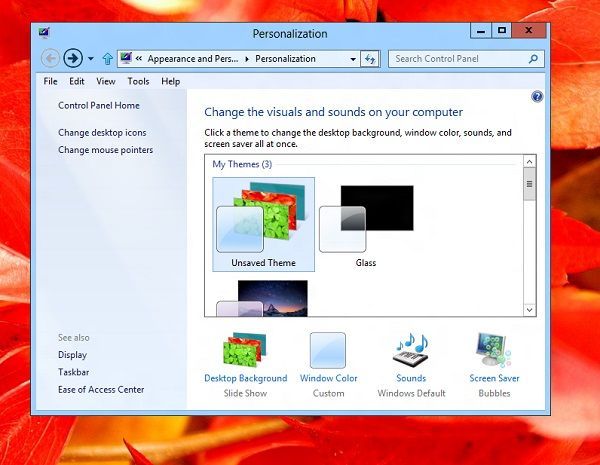Maximize the Personalization window
The width and height of the screenshot is (600, 465).
[502, 31]
